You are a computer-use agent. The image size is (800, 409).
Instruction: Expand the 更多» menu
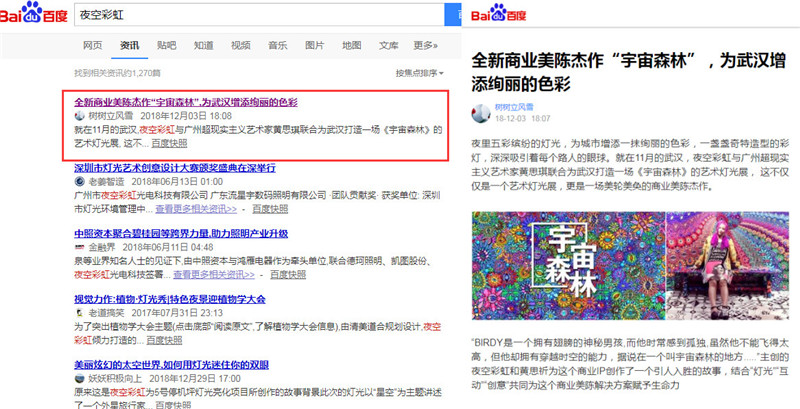pos(426,45)
